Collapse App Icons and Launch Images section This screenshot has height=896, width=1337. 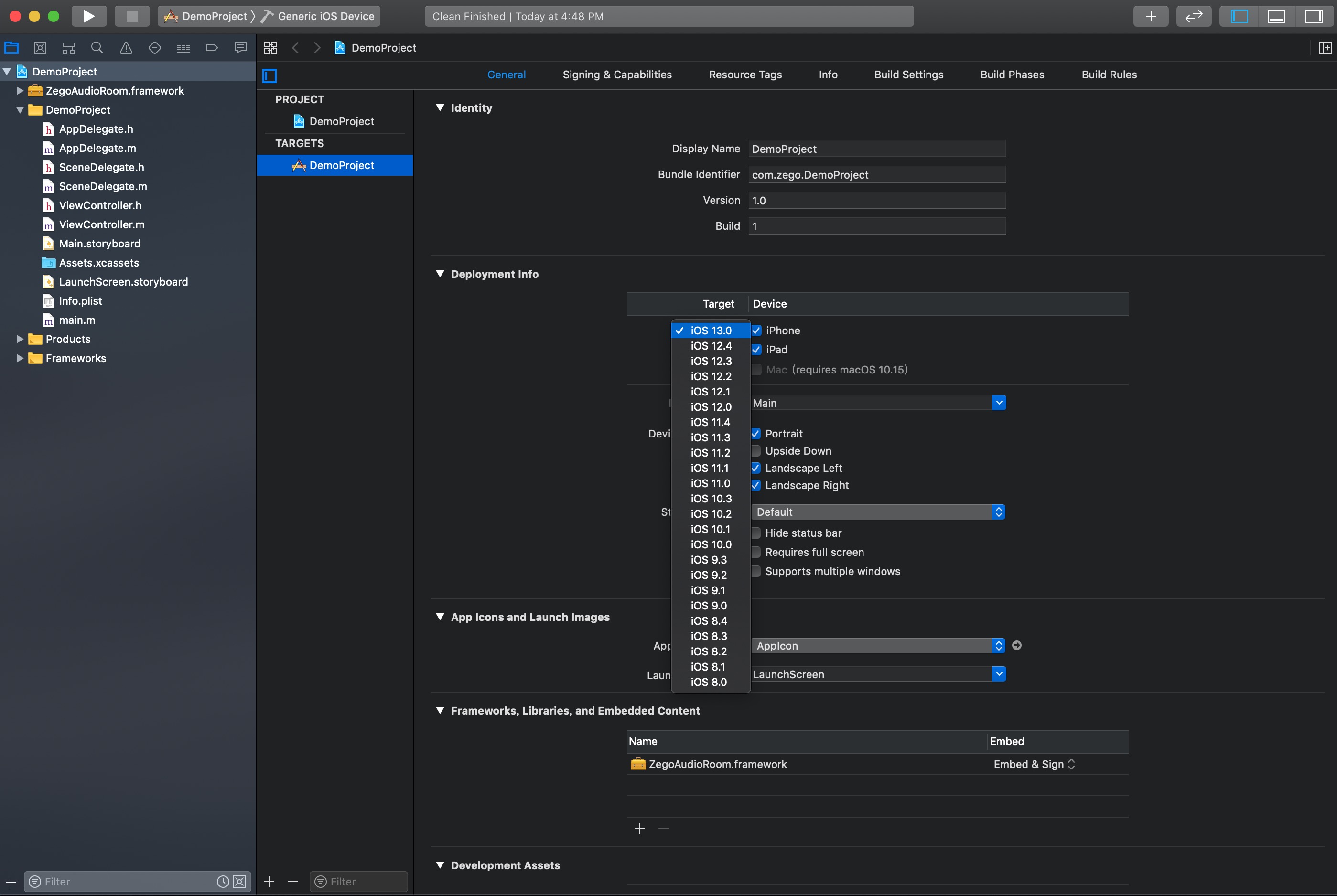(x=440, y=617)
